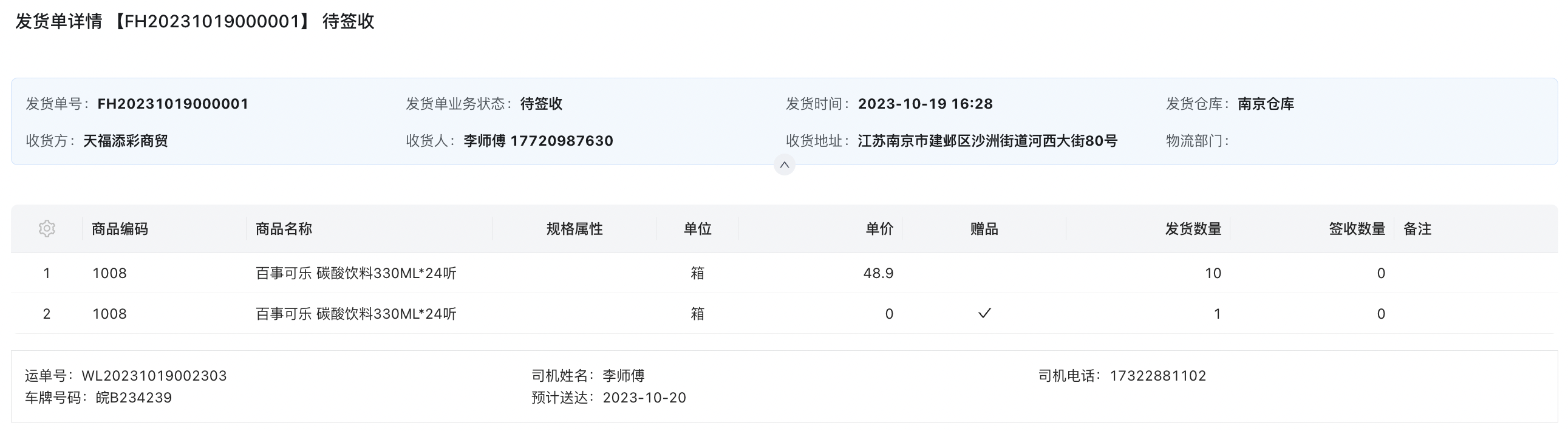Click 规格属性 column header
The width and height of the screenshot is (1568, 431).
574,229
